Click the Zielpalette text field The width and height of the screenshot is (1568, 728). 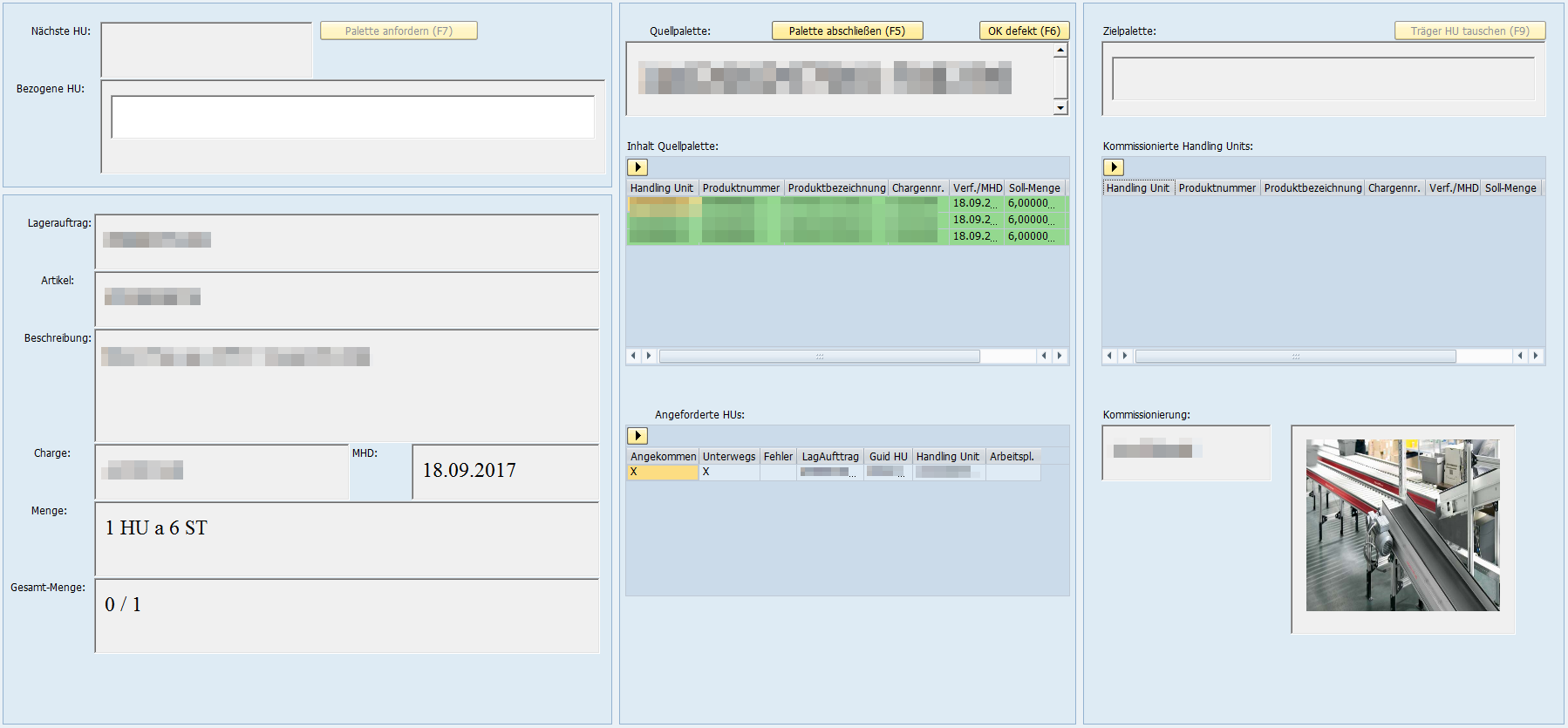pos(1323,79)
